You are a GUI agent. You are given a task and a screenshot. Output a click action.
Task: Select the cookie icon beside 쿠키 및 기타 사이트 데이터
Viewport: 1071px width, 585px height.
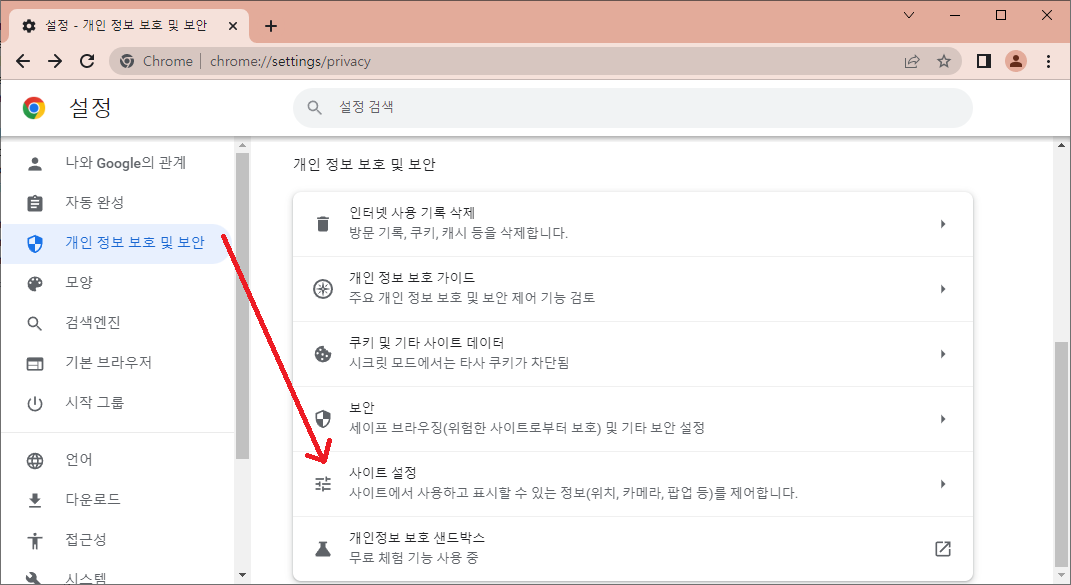[322, 353]
